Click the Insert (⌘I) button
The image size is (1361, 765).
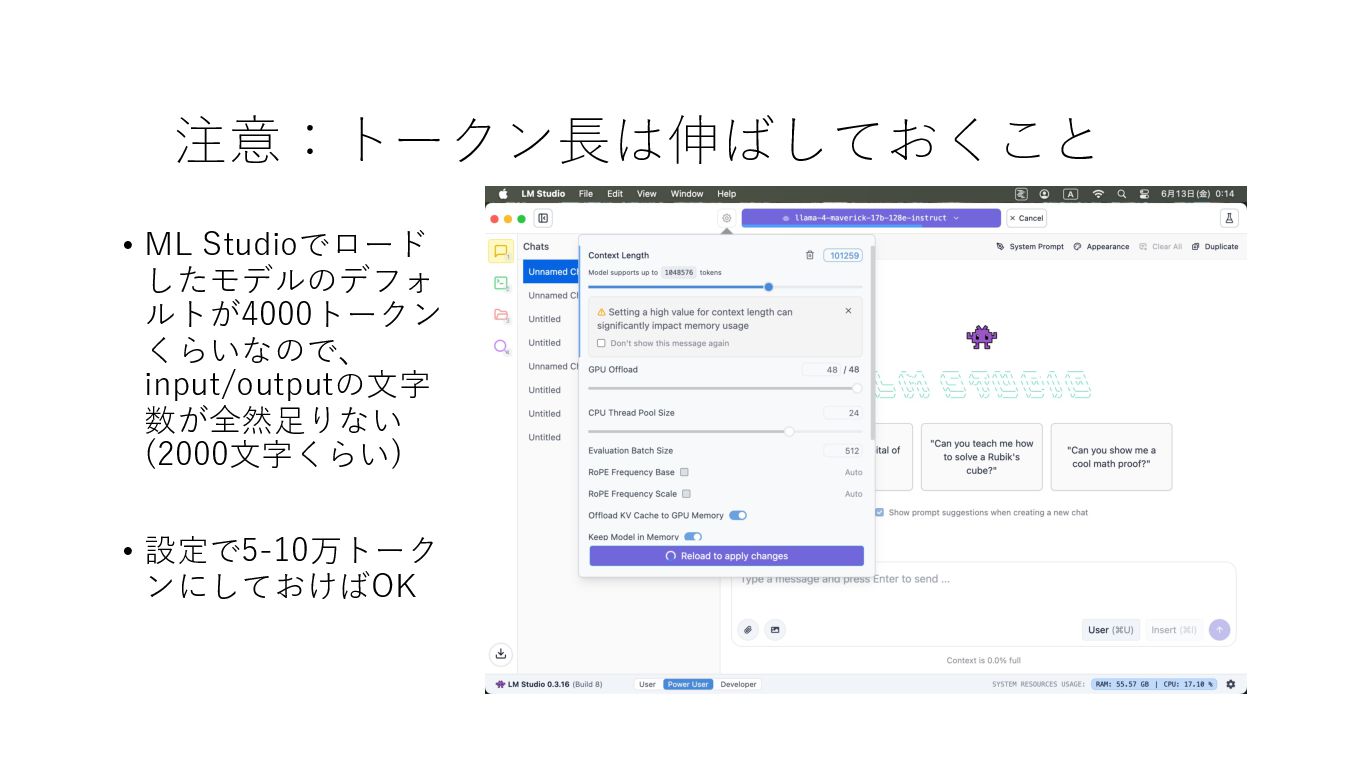(1174, 630)
